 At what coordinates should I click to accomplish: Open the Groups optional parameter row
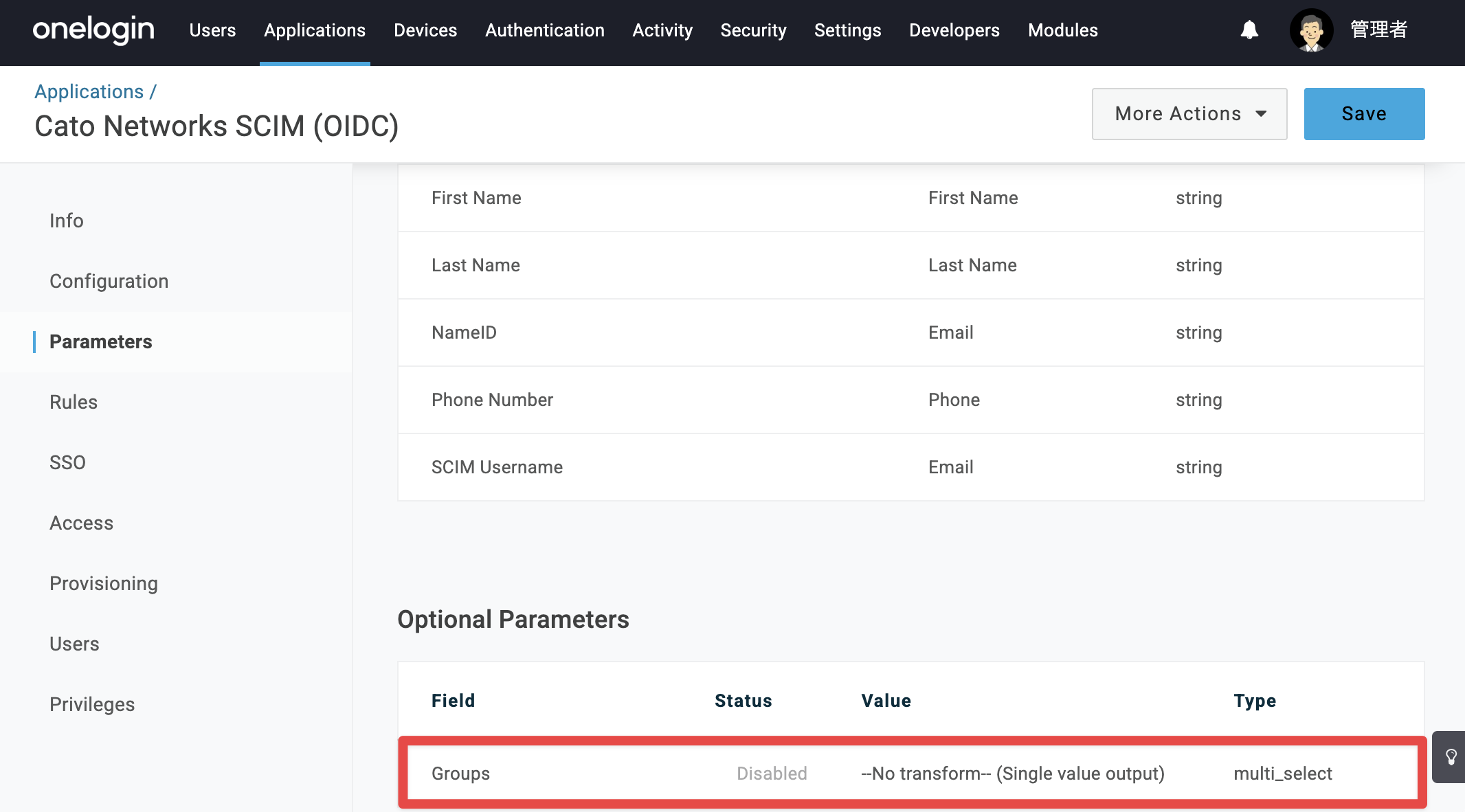pyautogui.click(x=912, y=774)
